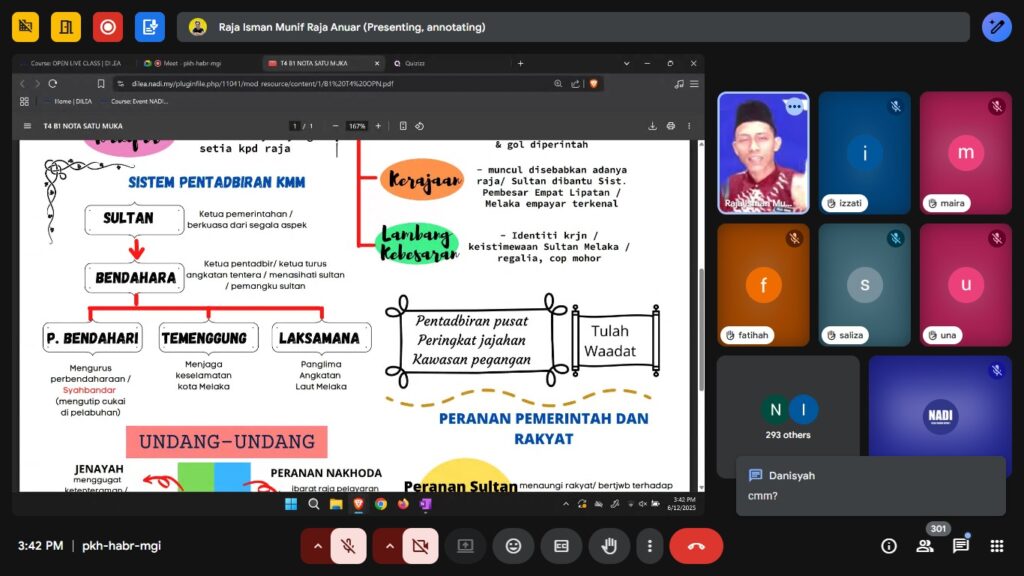Click the red record icon at top
The image size is (1024, 576).
coord(108,27)
